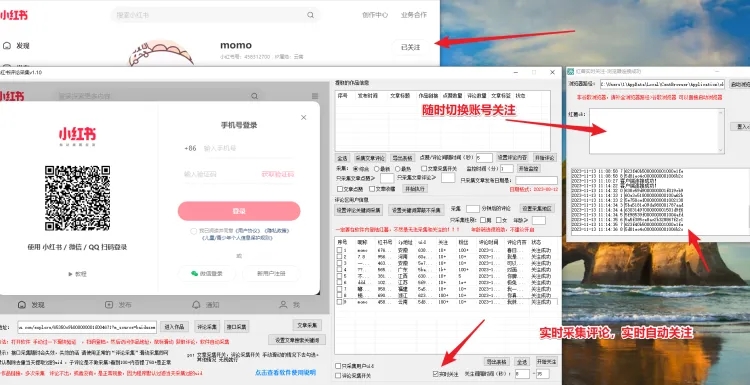
Task: Click the 监控时间 minutes field
Action: 507,168
